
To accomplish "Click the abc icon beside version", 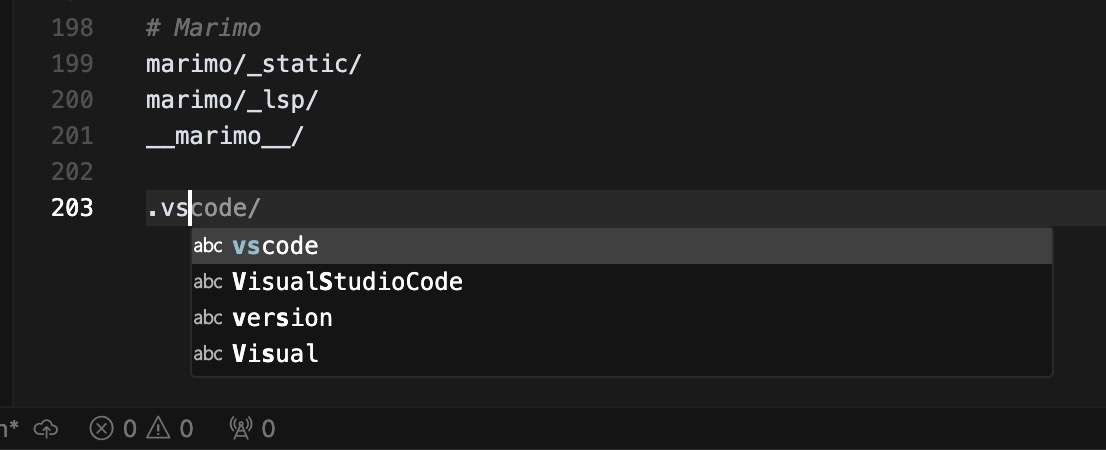I will click(x=208, y=318).
